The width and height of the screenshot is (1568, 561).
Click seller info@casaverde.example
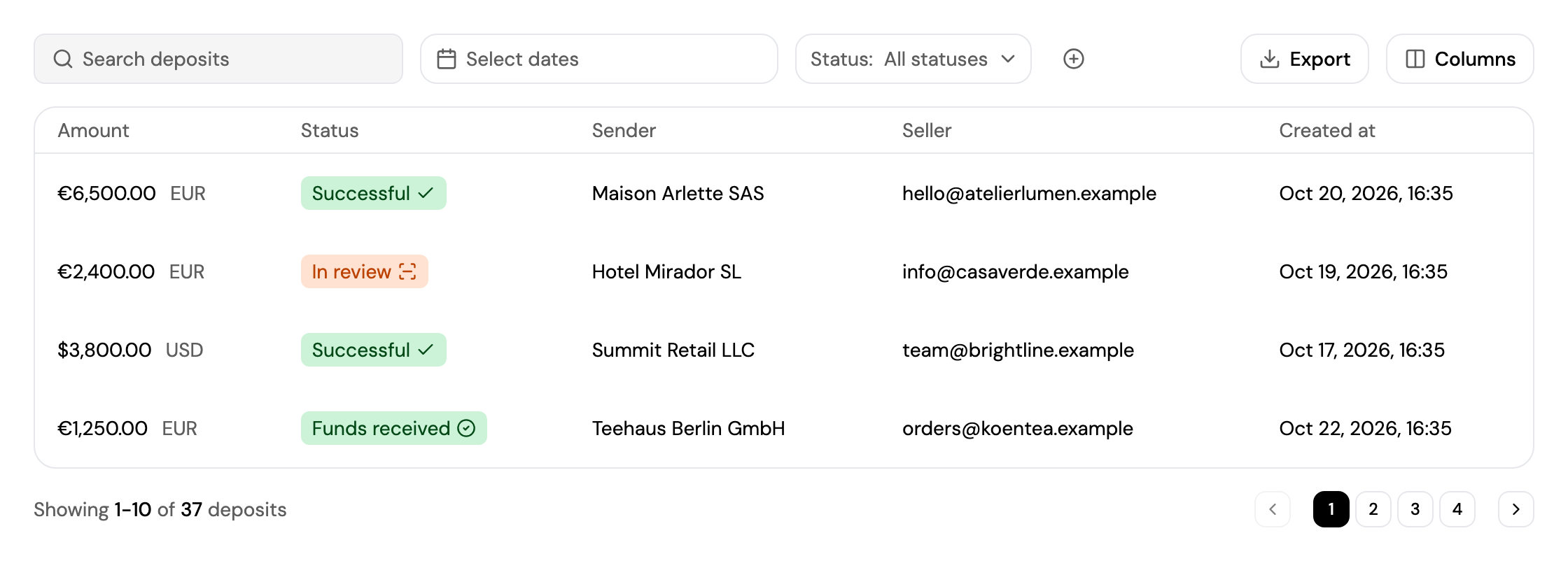(x=1016, y=271)
